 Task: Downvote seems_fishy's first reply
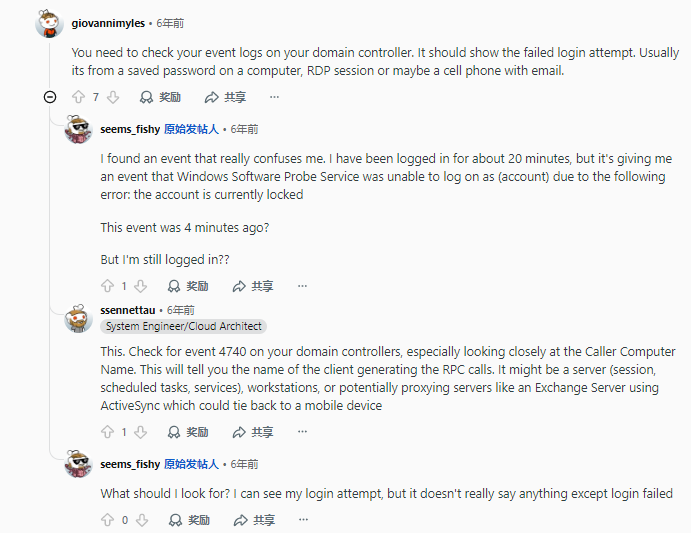coord(141,286)
